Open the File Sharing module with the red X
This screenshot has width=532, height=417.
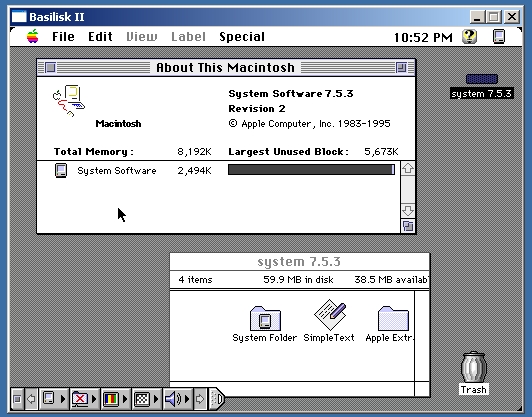pyautogui.click(x=85, y=399)
